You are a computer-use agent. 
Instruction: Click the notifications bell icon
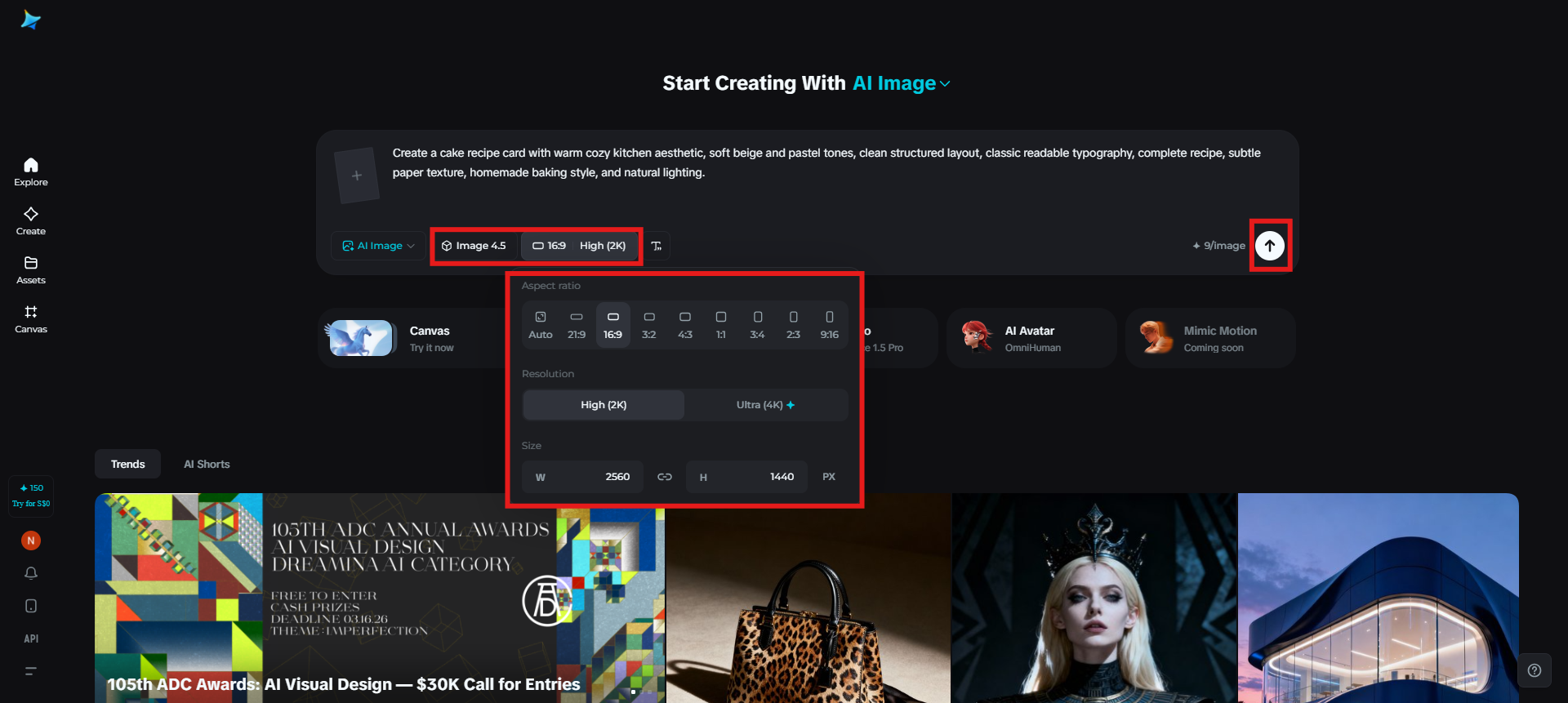pyautogui.click(x=31, y=573)
